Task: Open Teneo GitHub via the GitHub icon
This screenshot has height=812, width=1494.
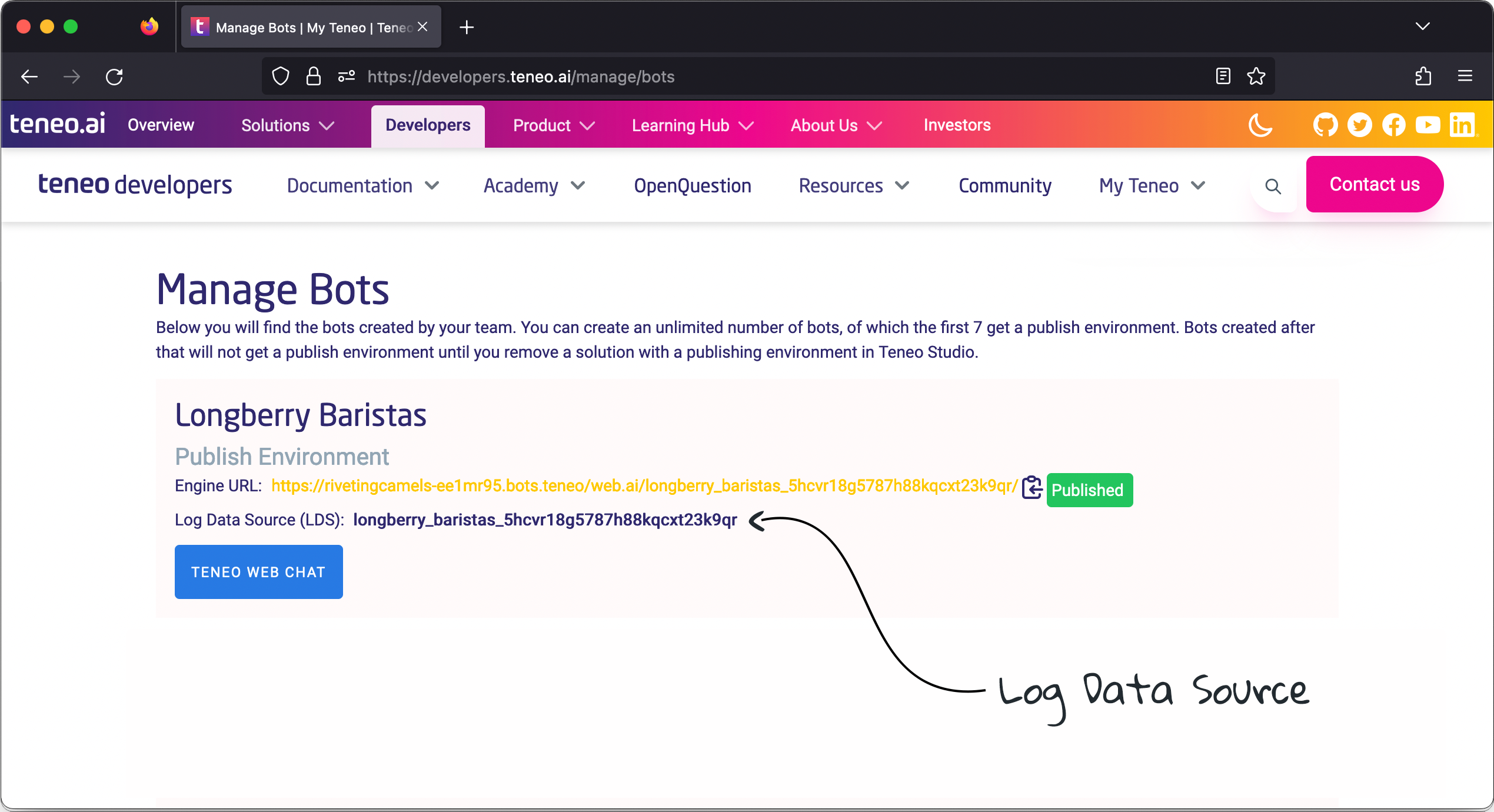Action: [1325, 125]
